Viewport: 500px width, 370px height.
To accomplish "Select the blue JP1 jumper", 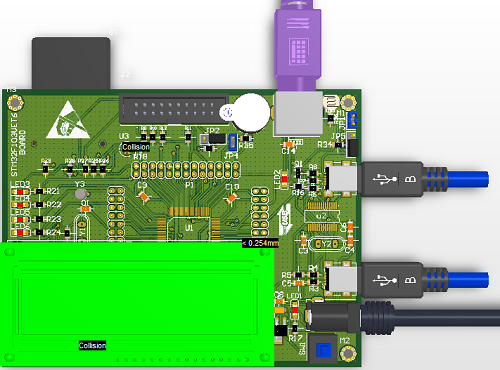I will 353,120.
